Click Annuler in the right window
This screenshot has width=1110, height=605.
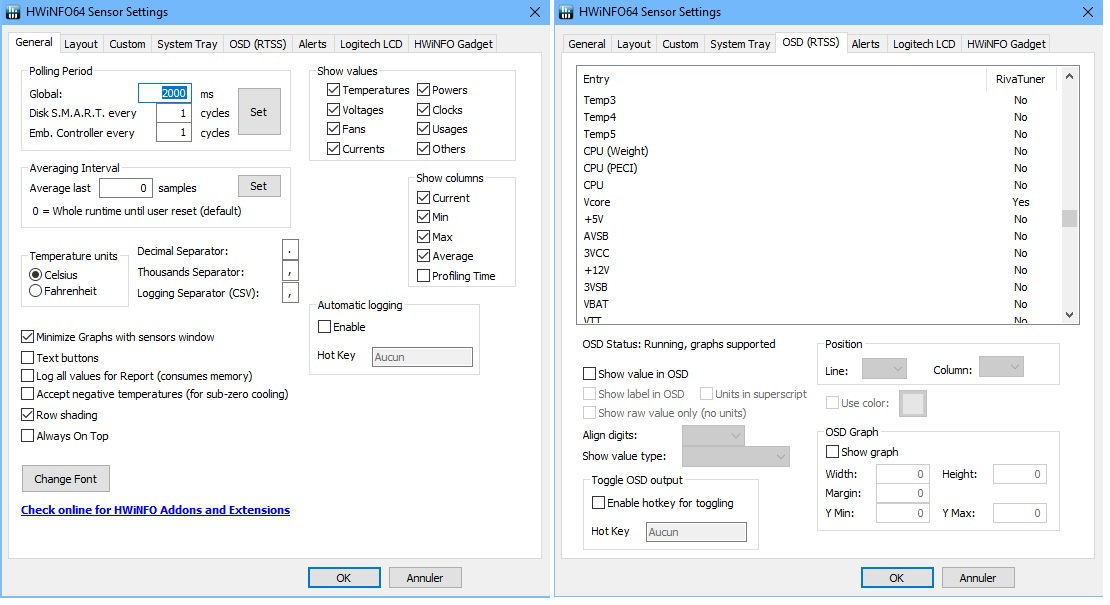(x=978, y=578)
